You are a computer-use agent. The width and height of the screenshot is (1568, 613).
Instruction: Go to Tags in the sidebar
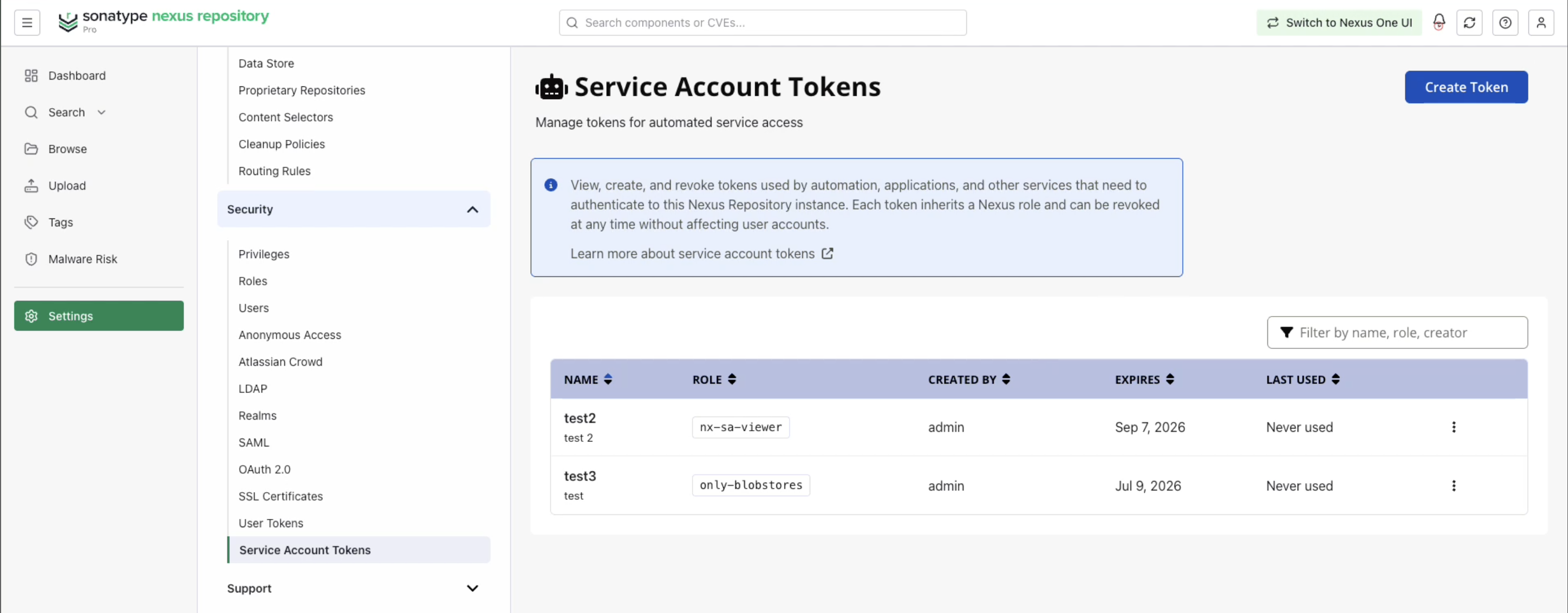[x=99, y=222]
